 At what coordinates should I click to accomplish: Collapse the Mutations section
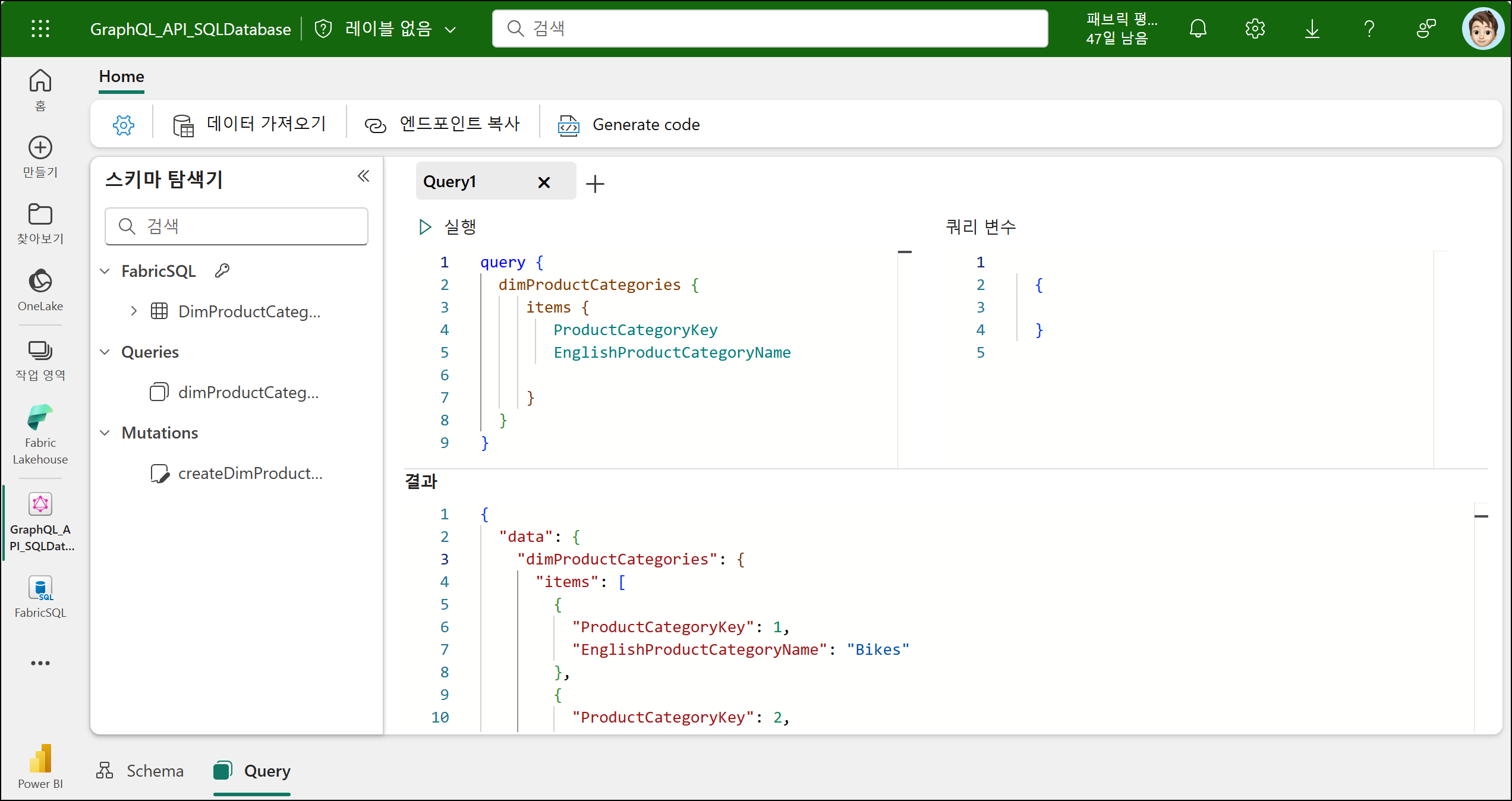coord(105,433)
